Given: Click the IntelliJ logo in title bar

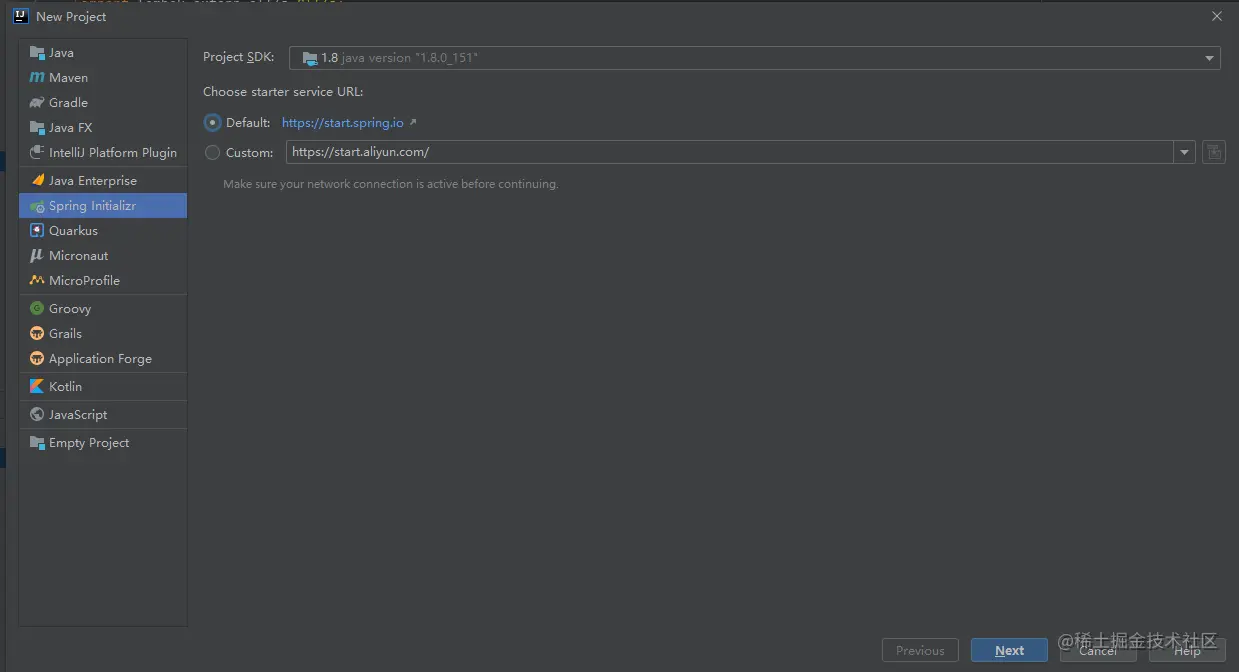Looking at the screenshot, I should [20, 15].
